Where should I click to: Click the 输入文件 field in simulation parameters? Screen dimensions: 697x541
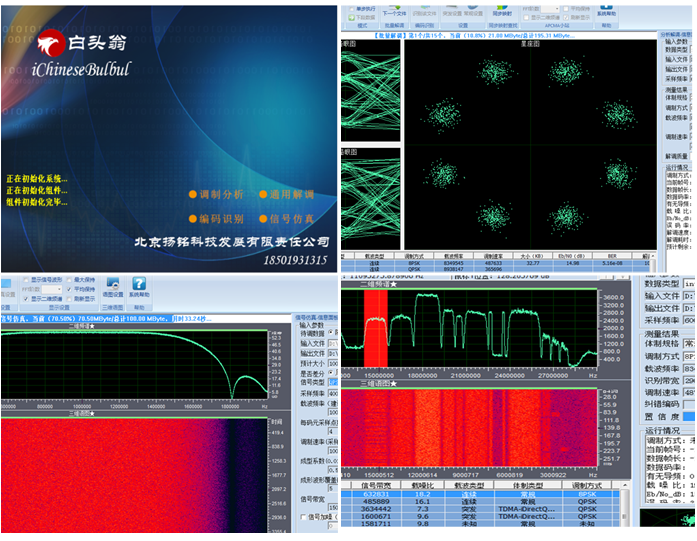333,343
